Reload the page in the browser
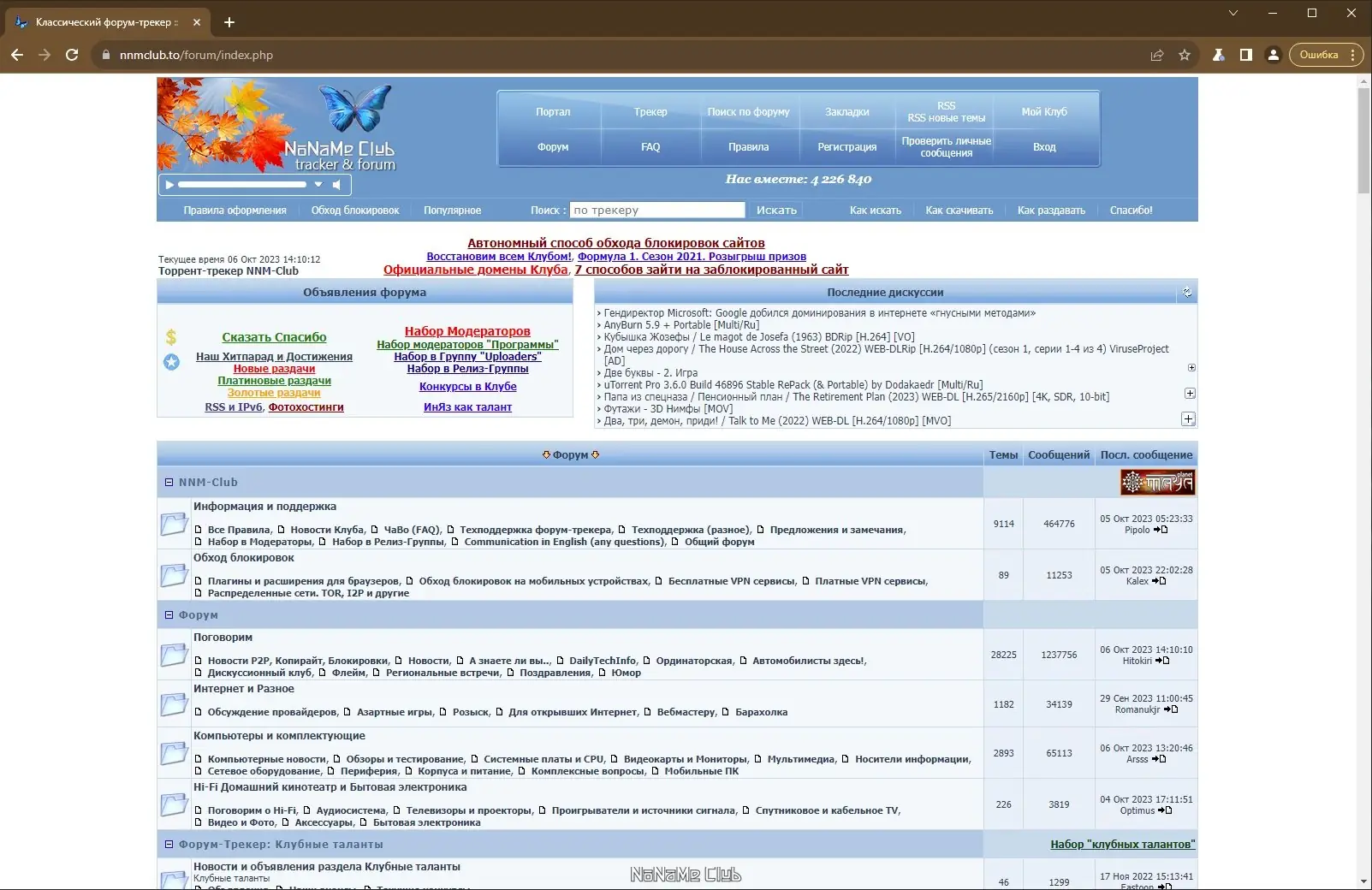Viewport: 1372px width, 890px height. [x=72, y=55]
